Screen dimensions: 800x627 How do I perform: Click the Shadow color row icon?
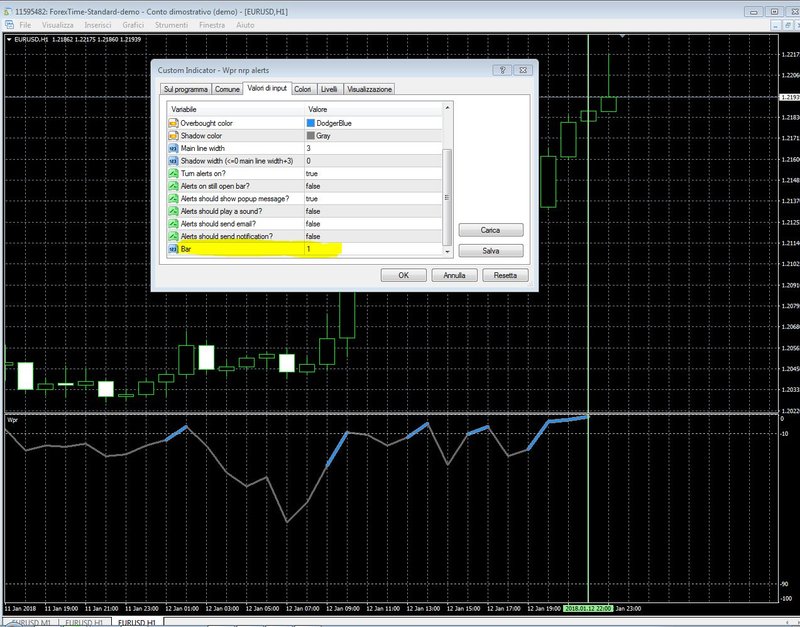173,135
